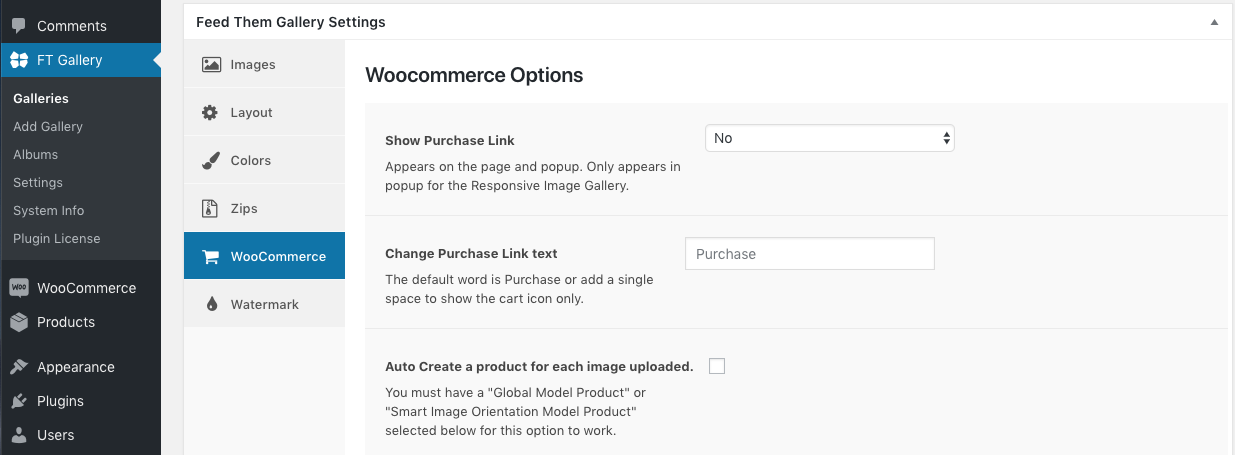Select the Layout gear icon
1235x455 pixels.
point(210,112)
